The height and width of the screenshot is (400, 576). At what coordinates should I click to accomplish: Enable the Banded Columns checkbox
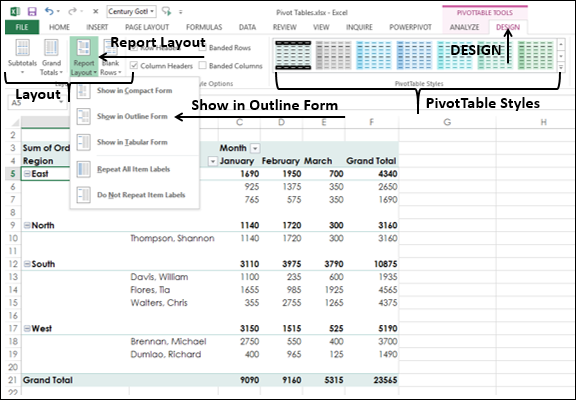(x=202, y=66)
